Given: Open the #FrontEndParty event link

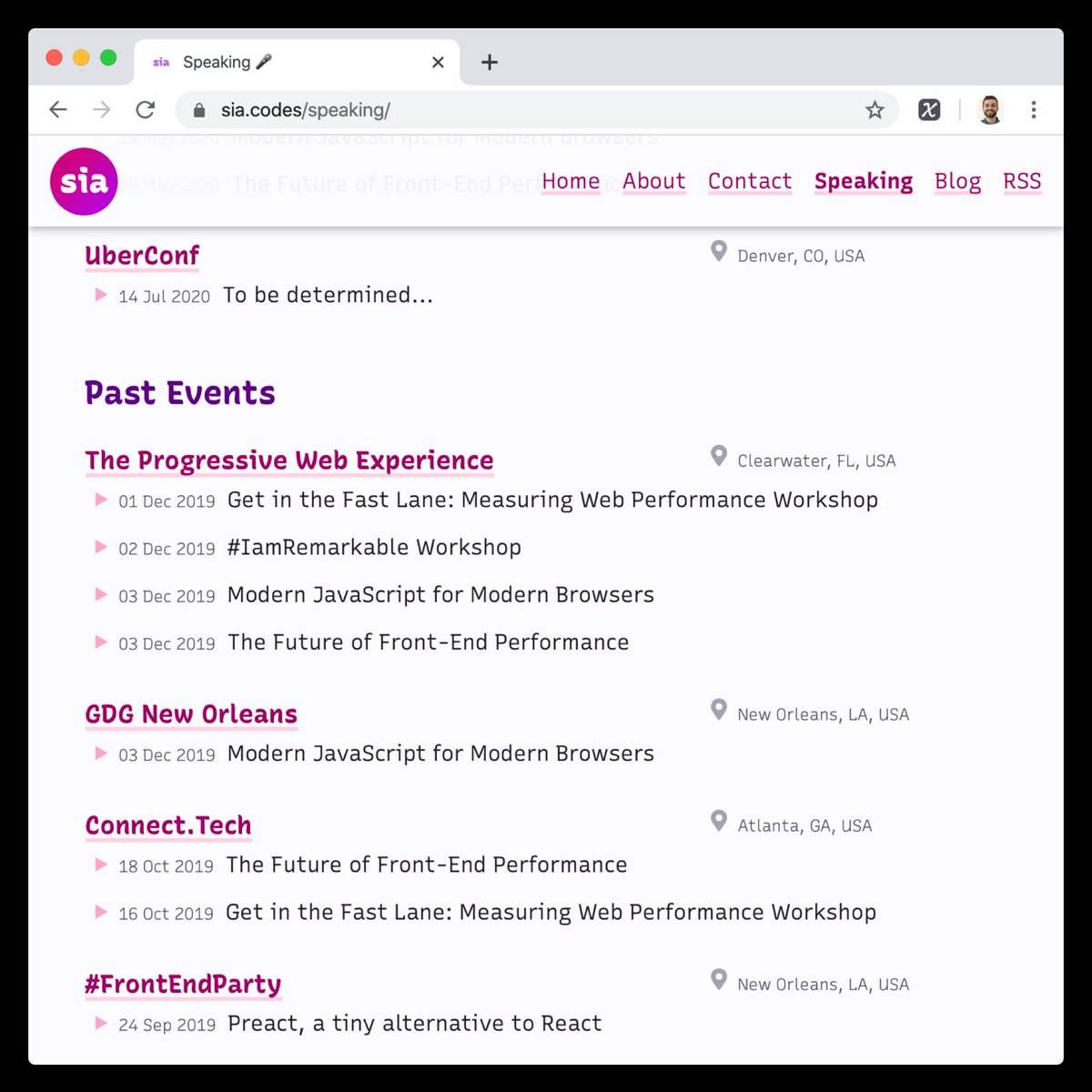Looking at the screenshot, I should click(x=183, y=985).
